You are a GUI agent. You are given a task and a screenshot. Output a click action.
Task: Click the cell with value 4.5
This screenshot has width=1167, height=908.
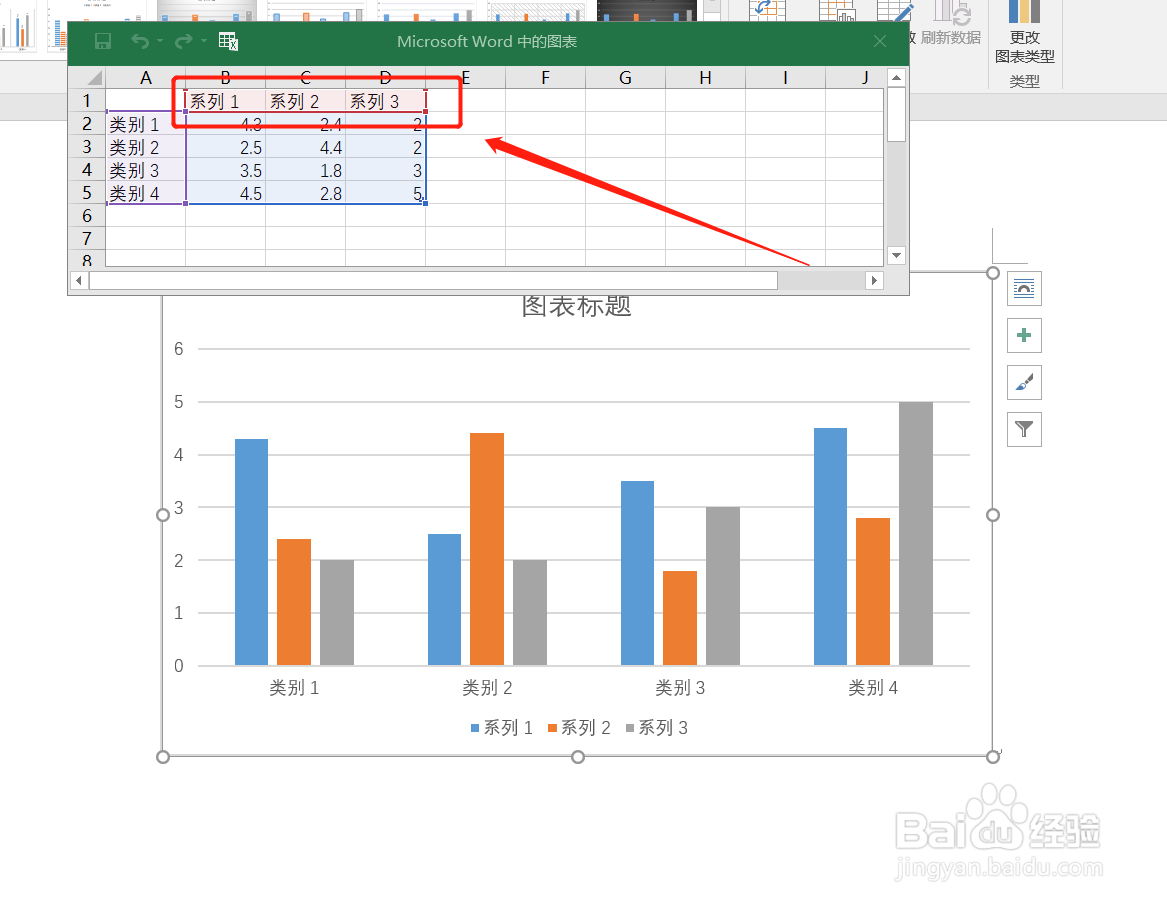[226, 193]
